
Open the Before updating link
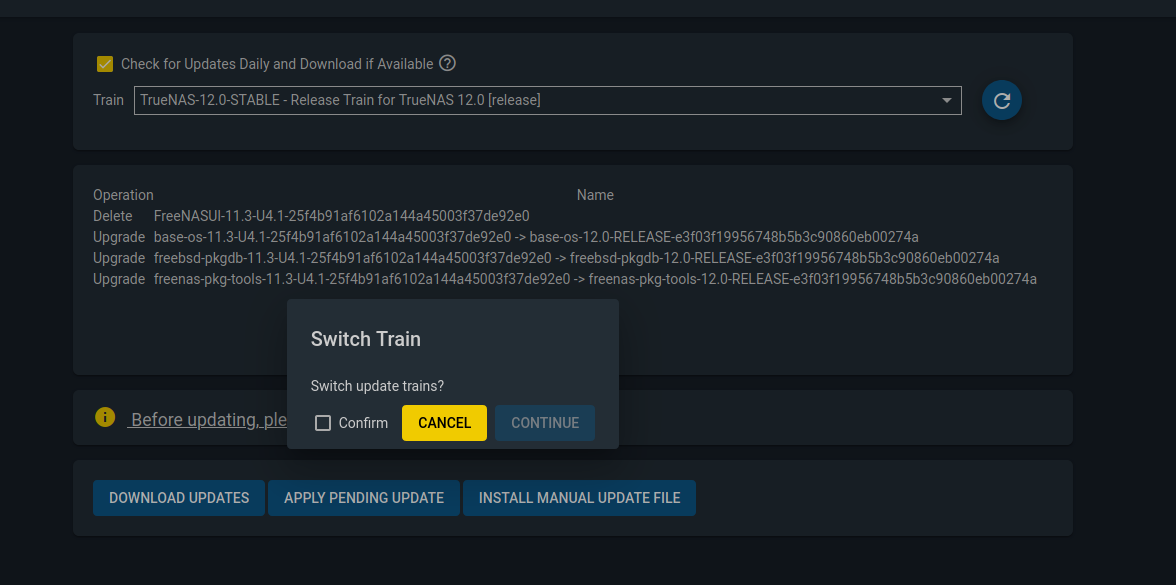point(207,419)
